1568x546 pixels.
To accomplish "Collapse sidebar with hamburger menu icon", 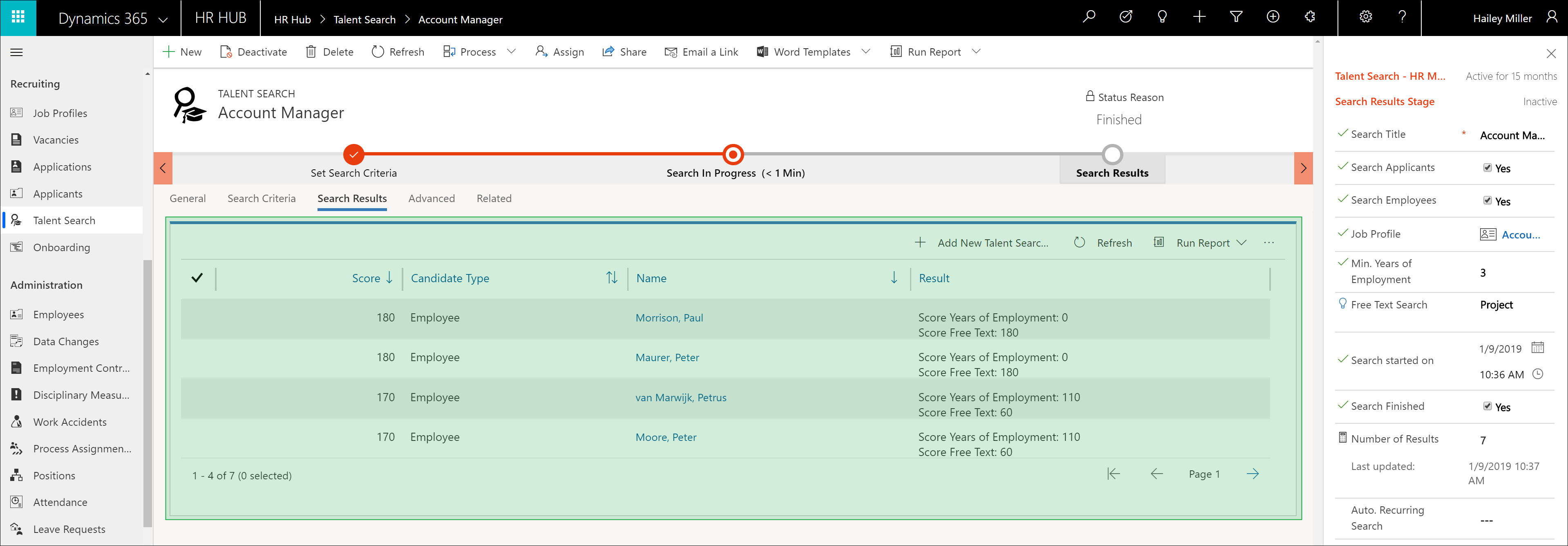I will [17, 52].
